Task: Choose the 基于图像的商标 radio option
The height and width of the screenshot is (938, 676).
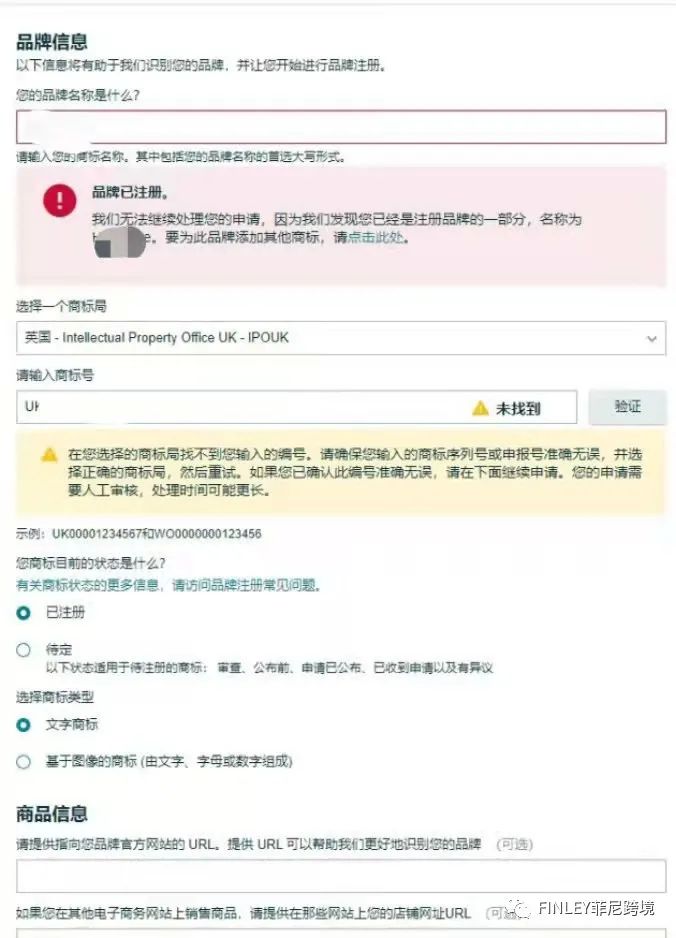Action: (23, 762)
